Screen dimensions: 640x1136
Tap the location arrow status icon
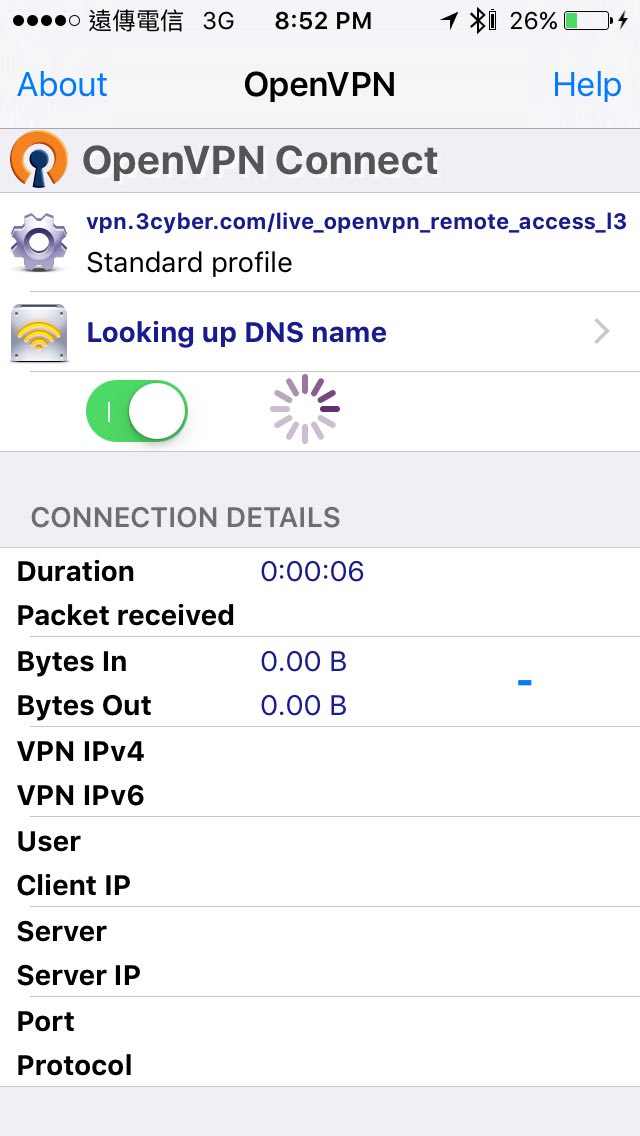(x=449, y=20)
